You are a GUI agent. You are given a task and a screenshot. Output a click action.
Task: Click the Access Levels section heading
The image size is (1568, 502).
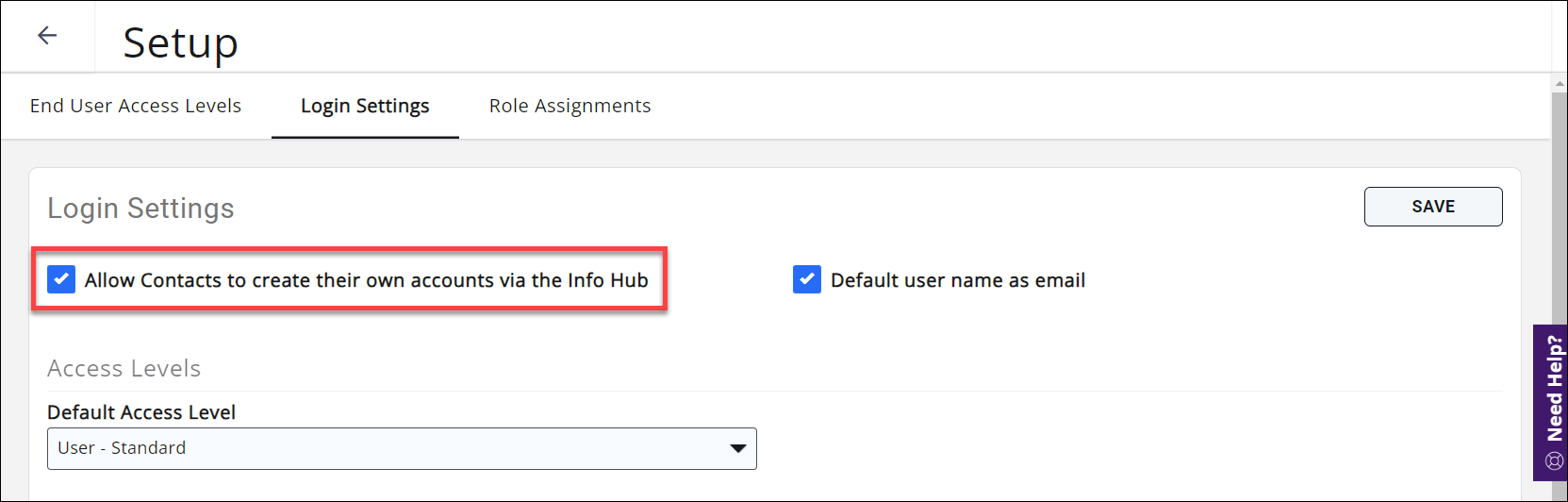(x=124, y=368)
